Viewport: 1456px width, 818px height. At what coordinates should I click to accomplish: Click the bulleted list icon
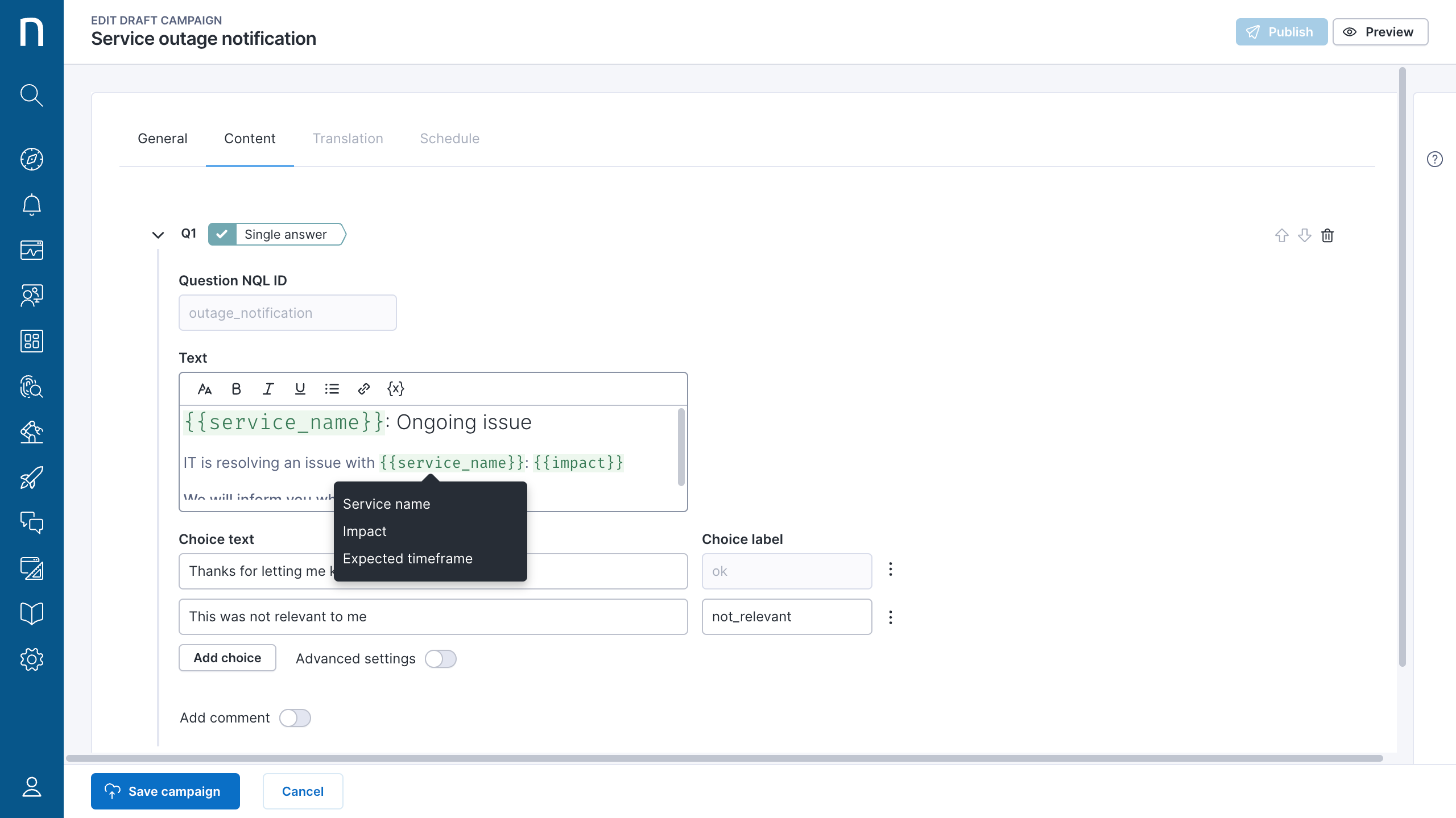332,389
